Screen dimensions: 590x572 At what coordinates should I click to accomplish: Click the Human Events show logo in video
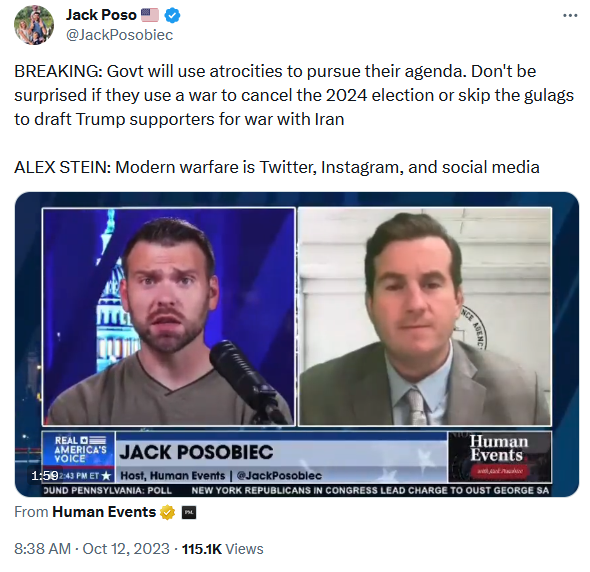coord(499,456)
